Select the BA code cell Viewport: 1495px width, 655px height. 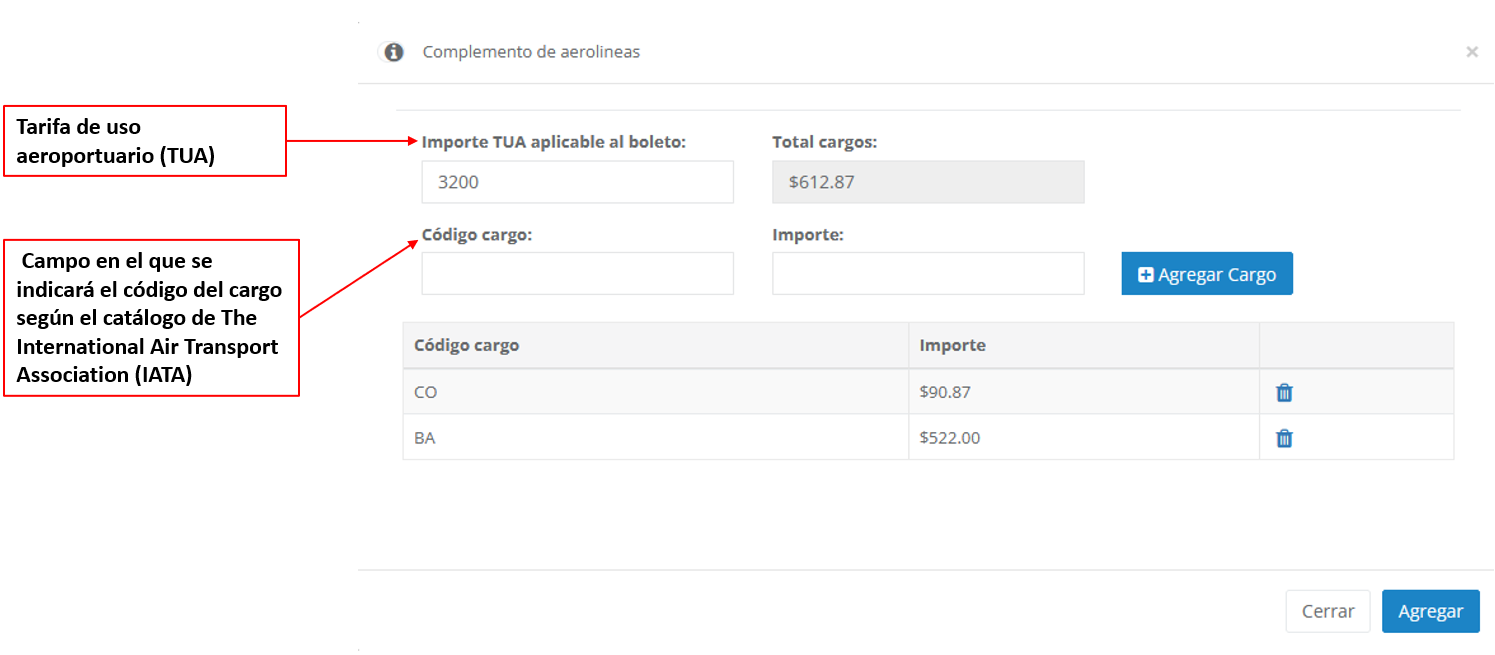pos(425,438)
